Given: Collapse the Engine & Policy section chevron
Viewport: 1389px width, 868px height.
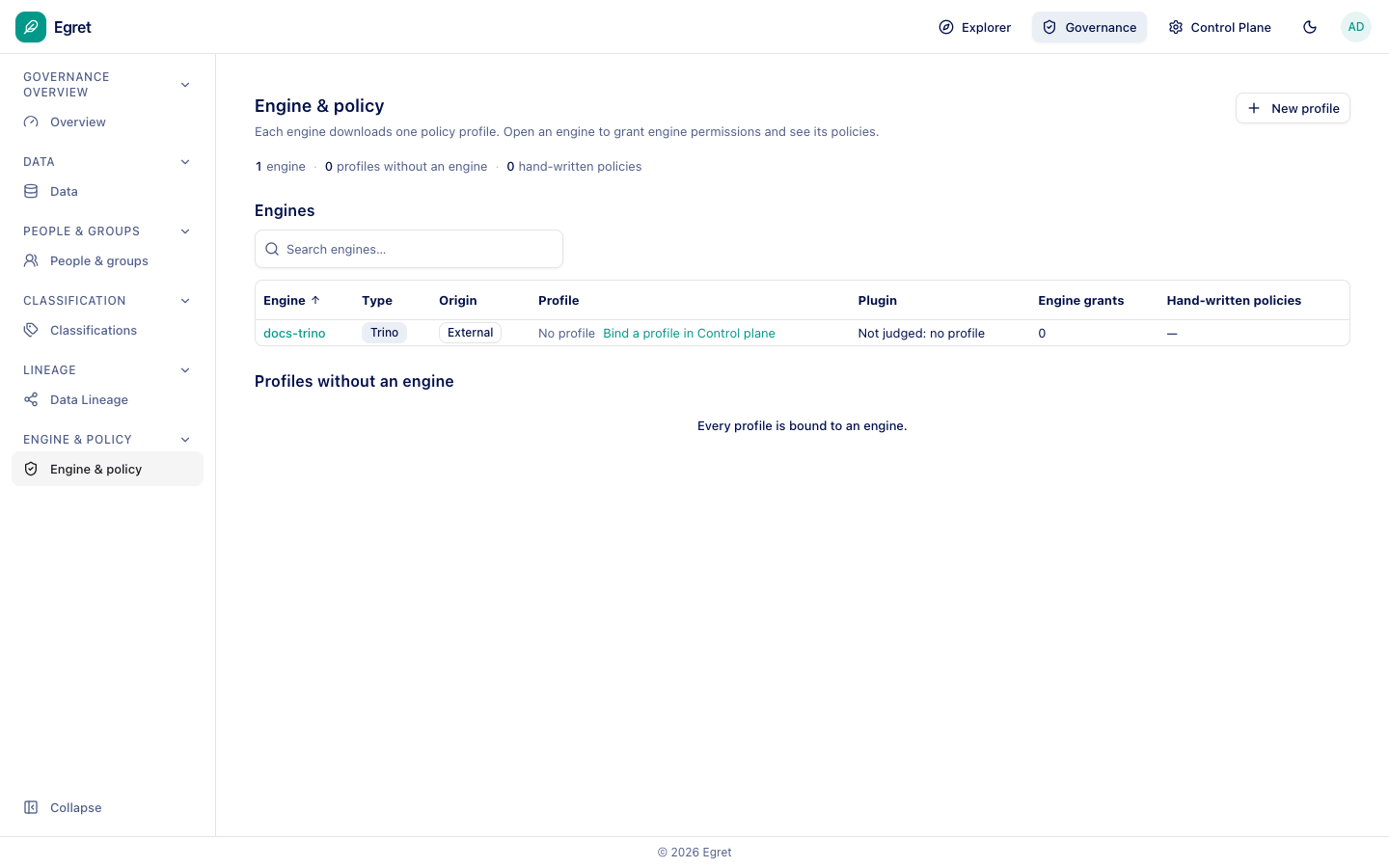Looking at the screenshot, I should point(185,440).
